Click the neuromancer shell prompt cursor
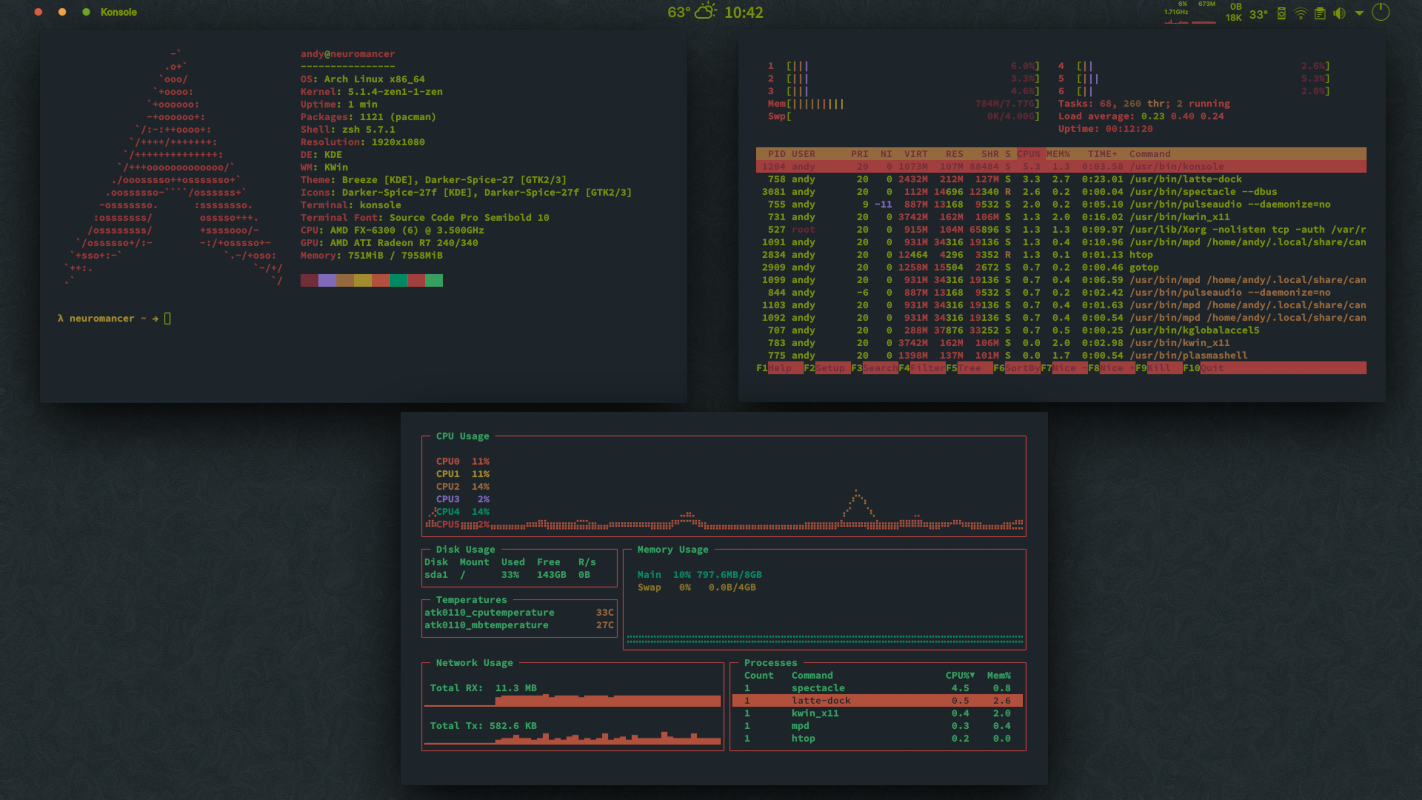The width and height of the screenshot is (1422, 800). tap(167, 318)
